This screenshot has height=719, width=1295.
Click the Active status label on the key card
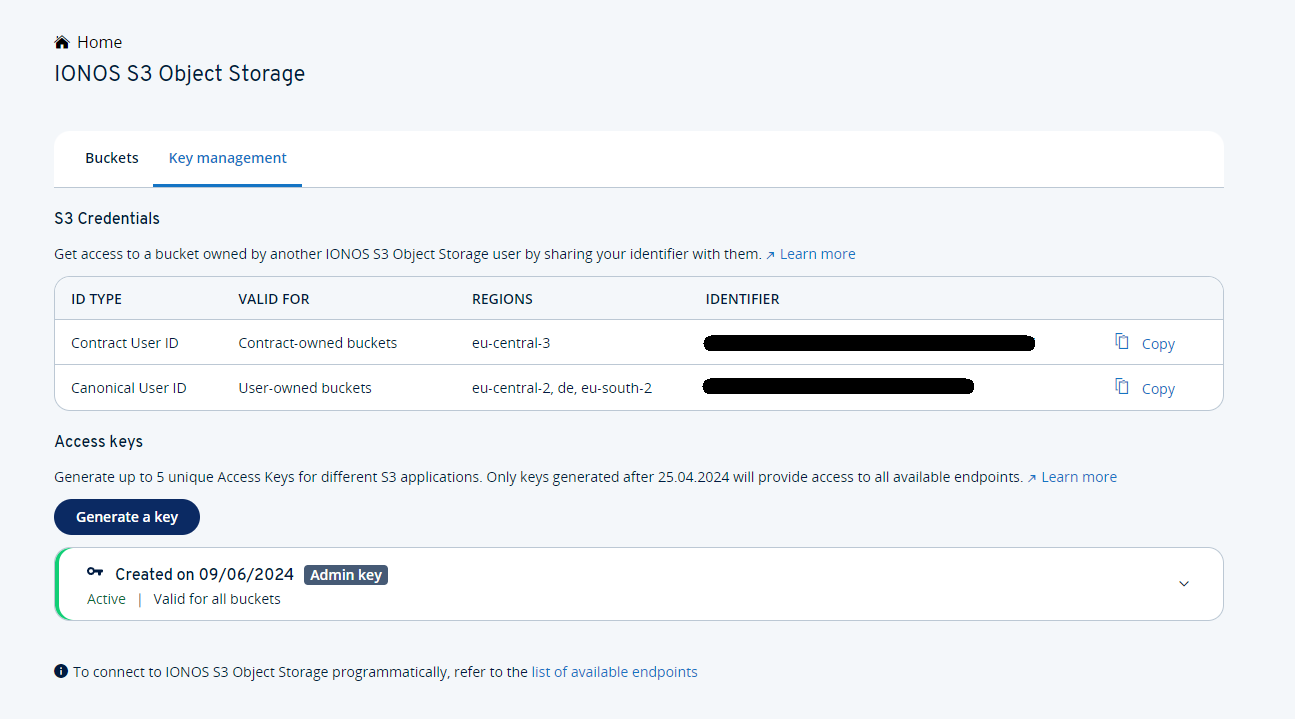[x=106, y=598]
